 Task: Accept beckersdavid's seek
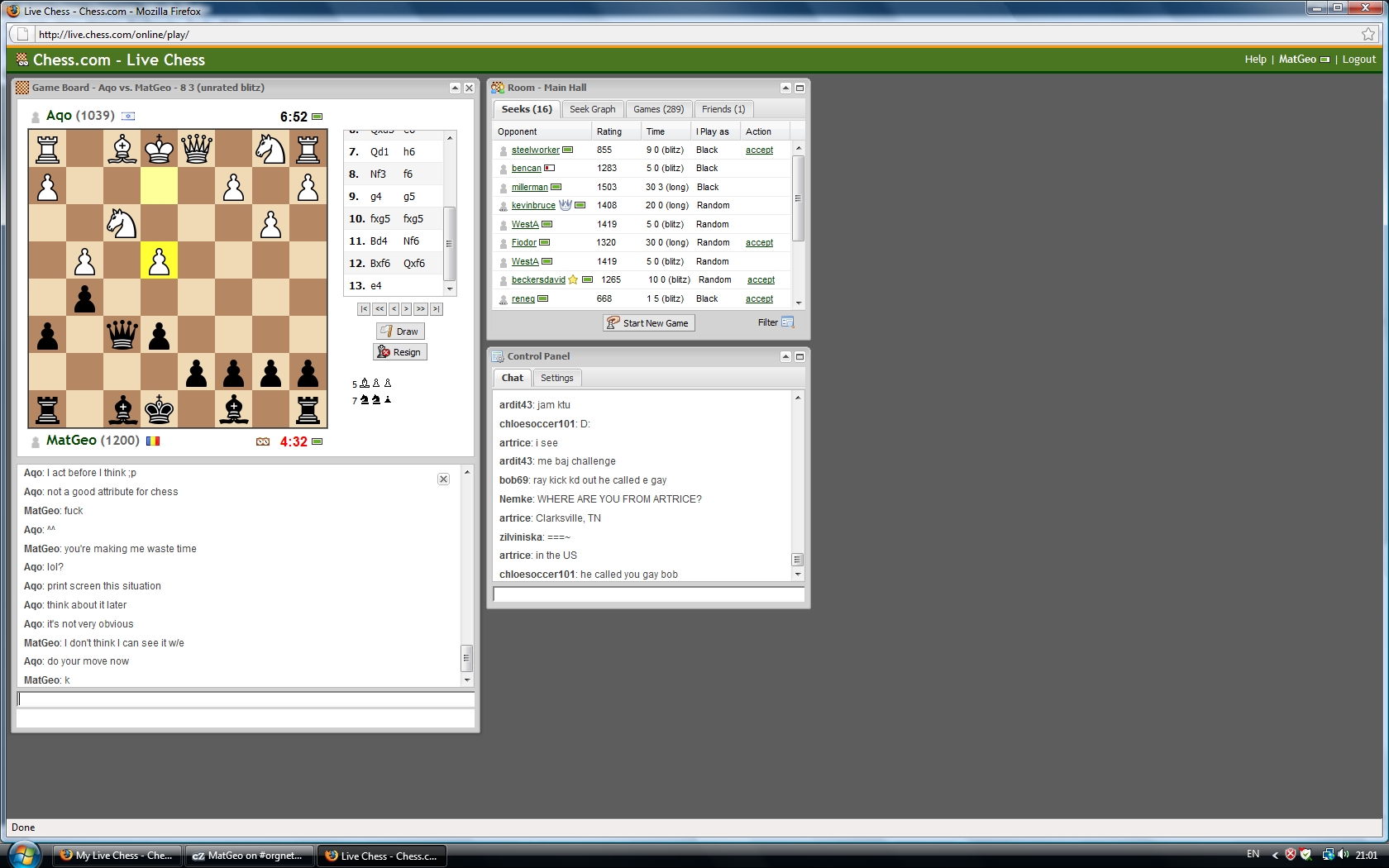tap(761, 280)
